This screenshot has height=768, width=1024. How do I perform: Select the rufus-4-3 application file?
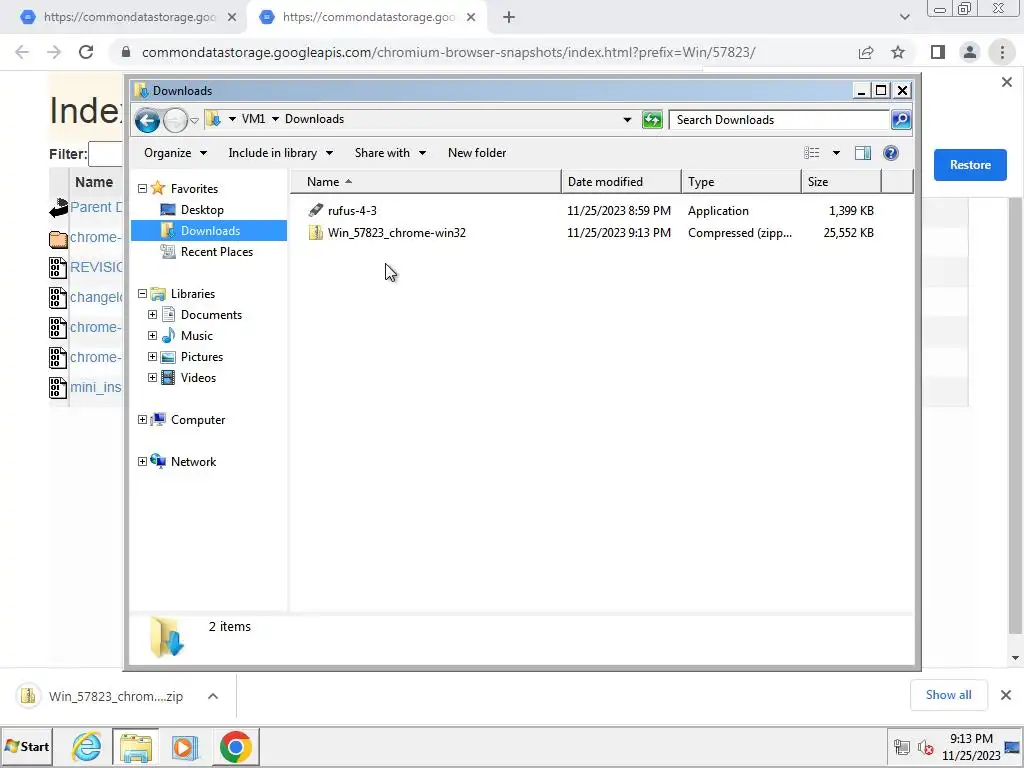tap(352, 210)
